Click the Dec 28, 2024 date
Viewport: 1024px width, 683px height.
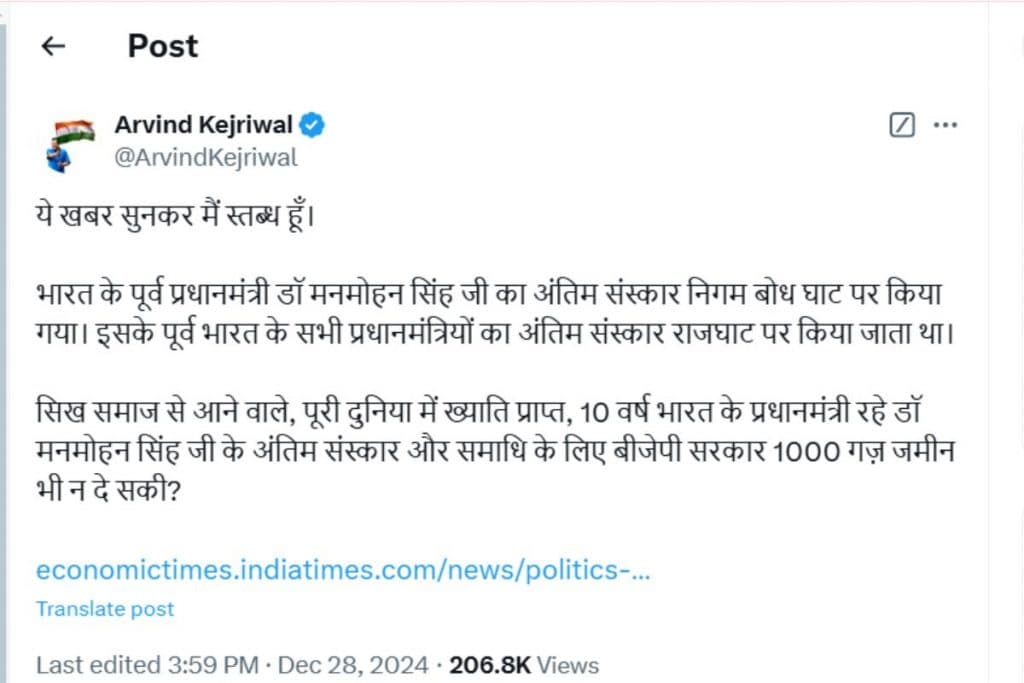(x=351, y=664)
